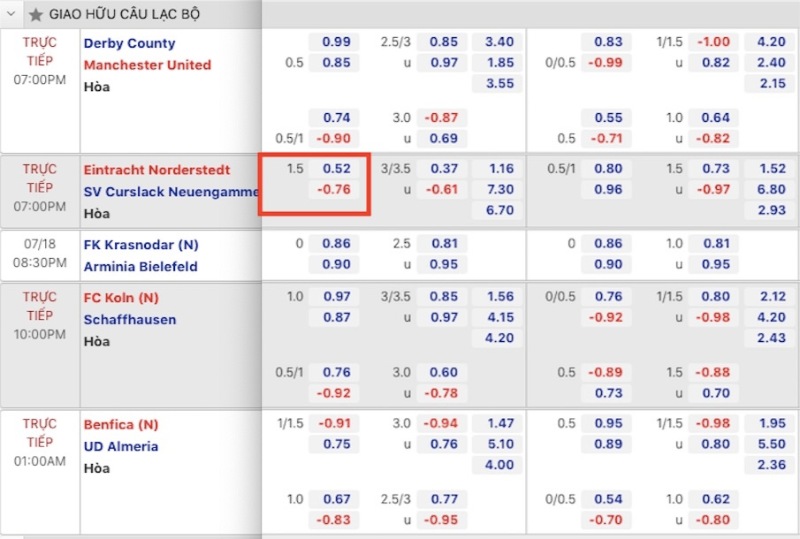800x539 pixels.
Task: Choose the 1.16 Eintracht Norderstedt win odds
Action: (499, 169)
